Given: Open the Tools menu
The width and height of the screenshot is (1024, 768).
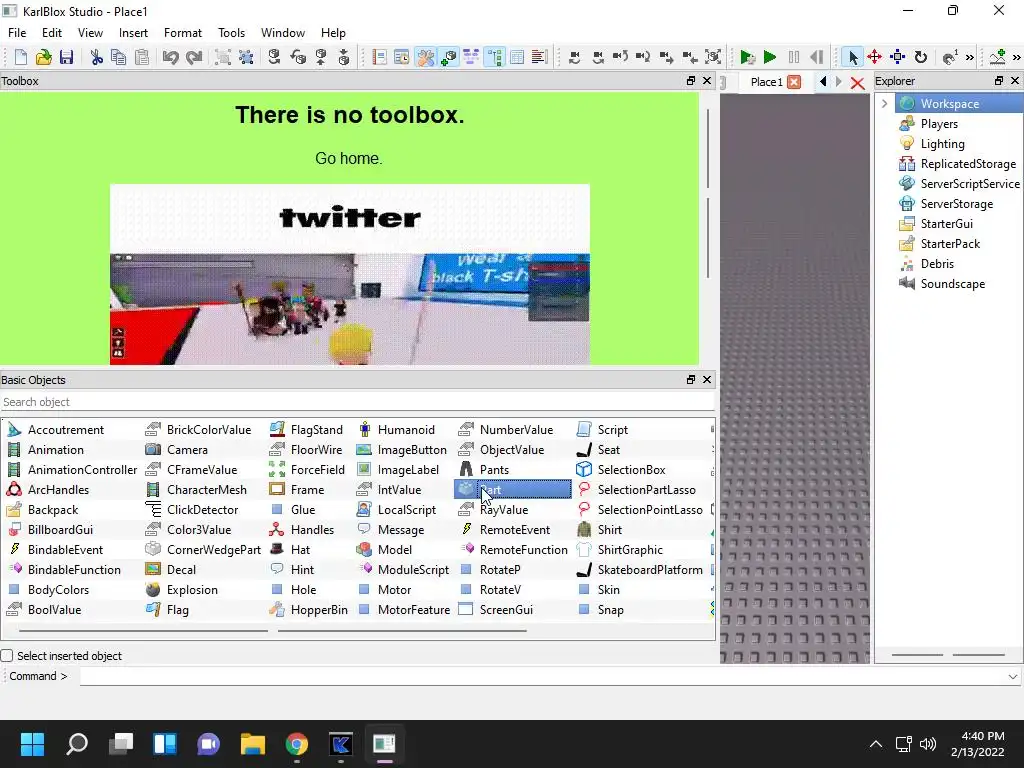Looking at the screenshot, I should (x=231, y=33).
